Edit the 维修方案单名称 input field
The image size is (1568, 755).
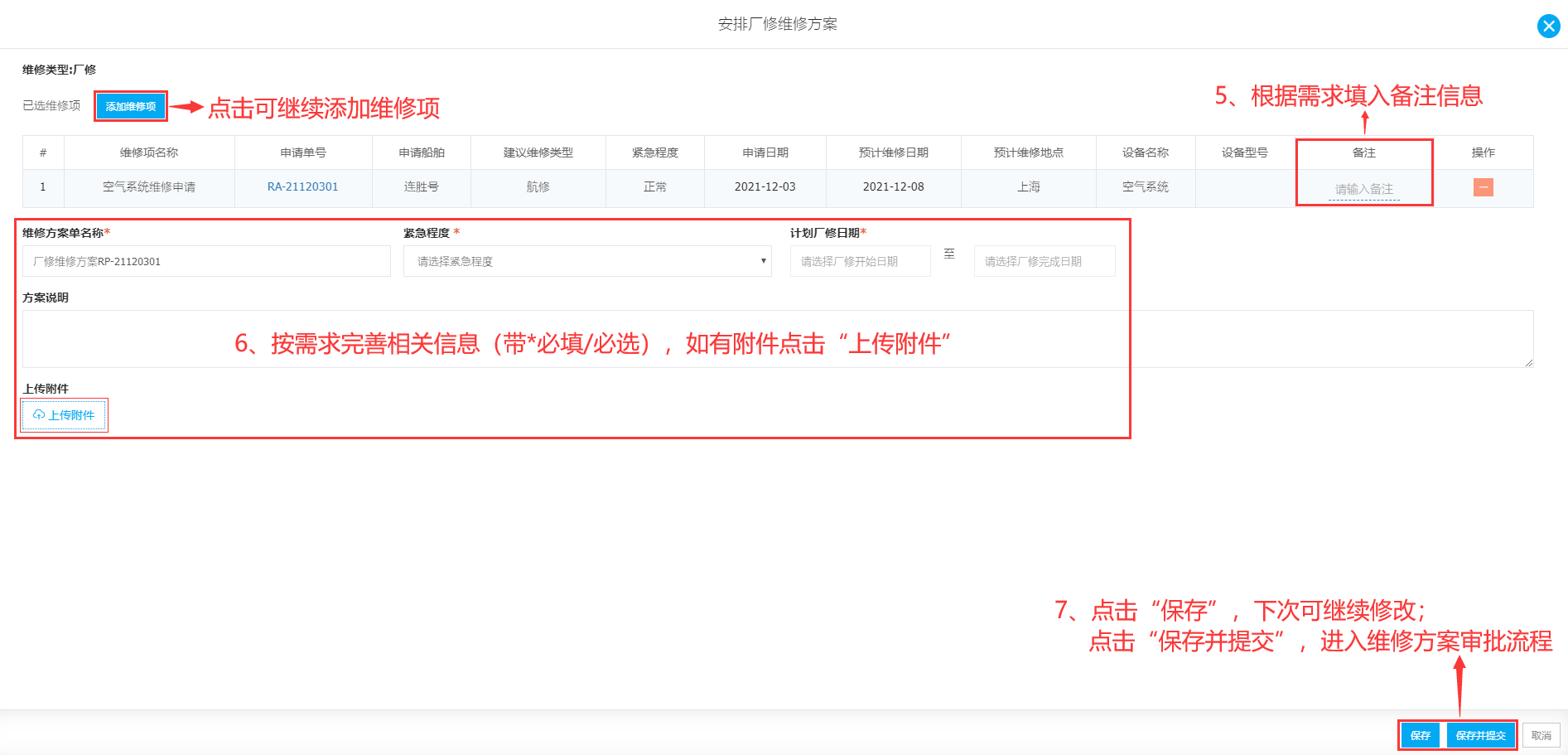[x=206, y=261]
